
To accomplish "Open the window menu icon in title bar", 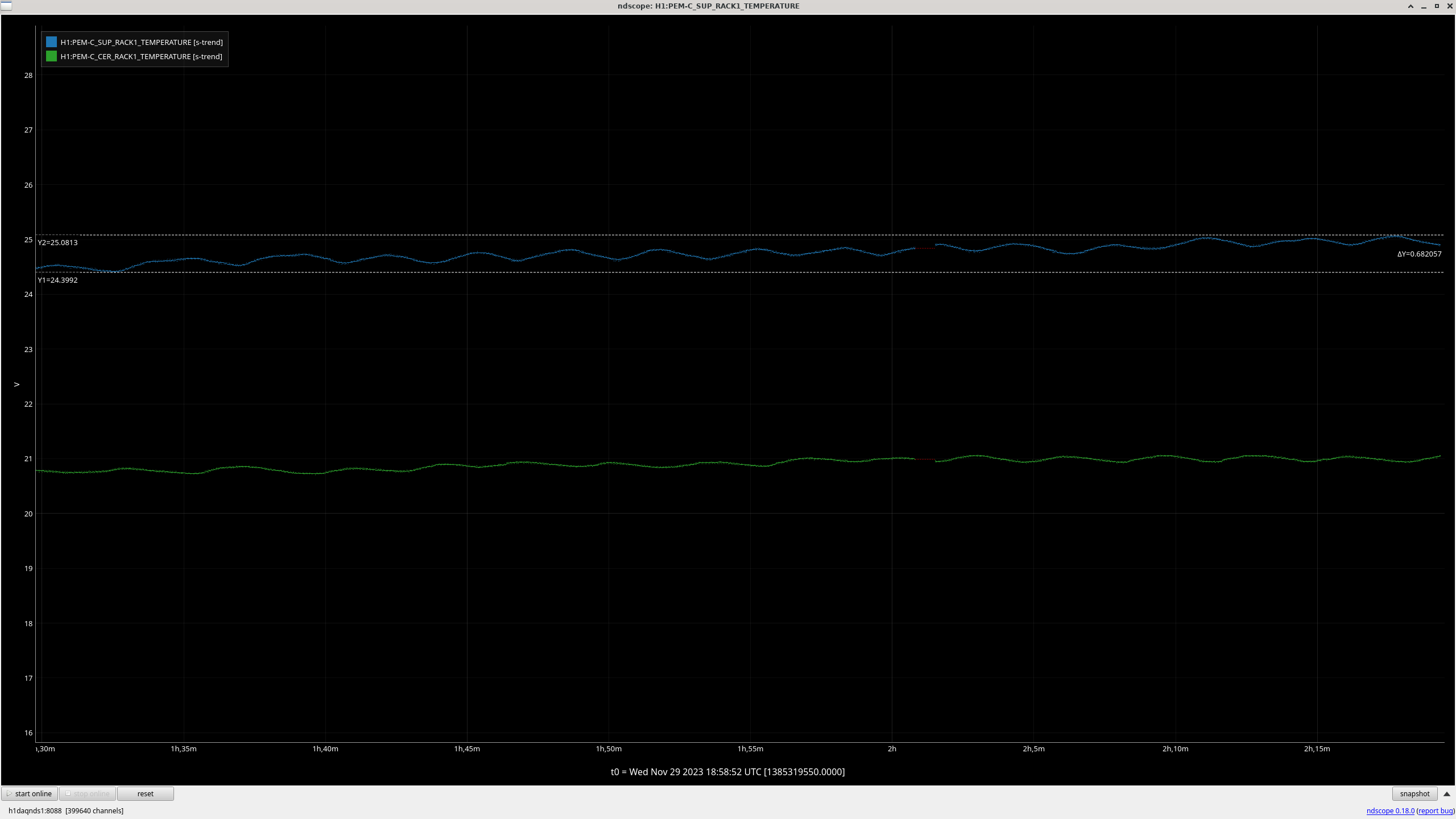I will [6, 6].
